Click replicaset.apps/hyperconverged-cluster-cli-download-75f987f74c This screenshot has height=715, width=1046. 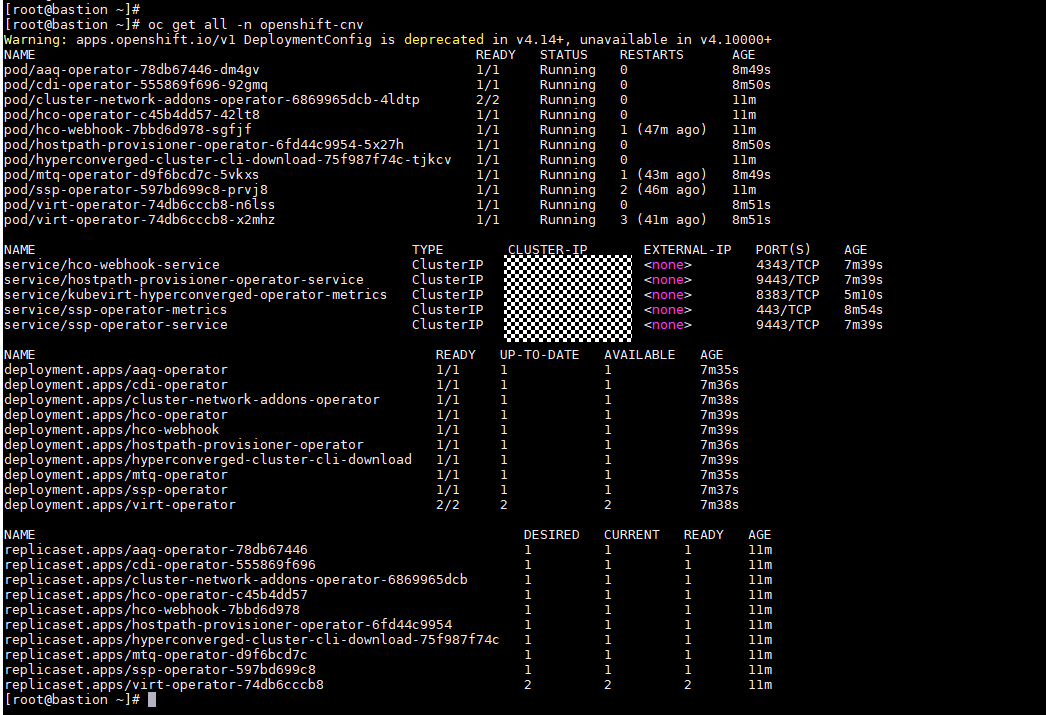tap(251, 640)
